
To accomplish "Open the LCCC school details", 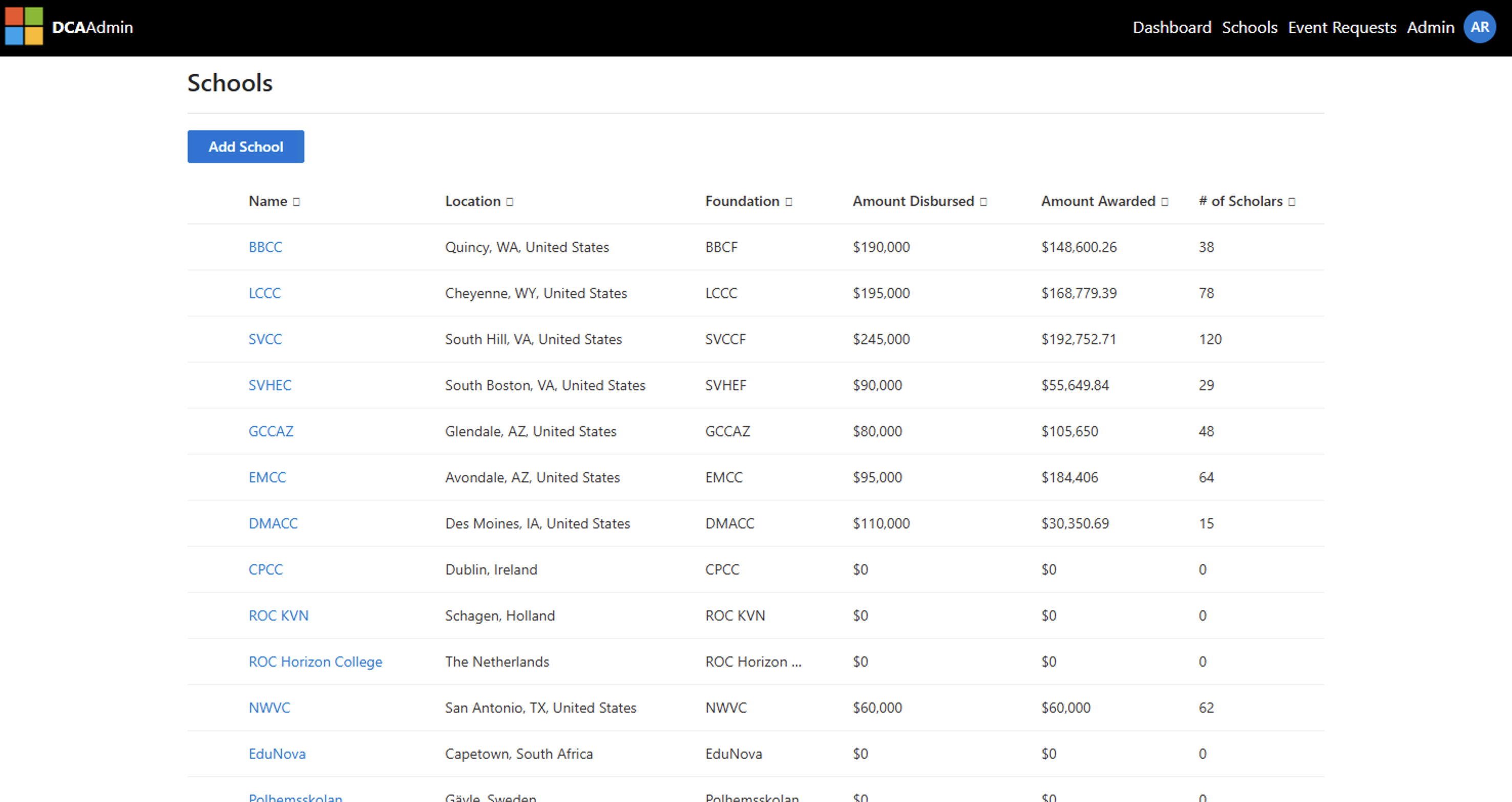I will tap(264, 293).
